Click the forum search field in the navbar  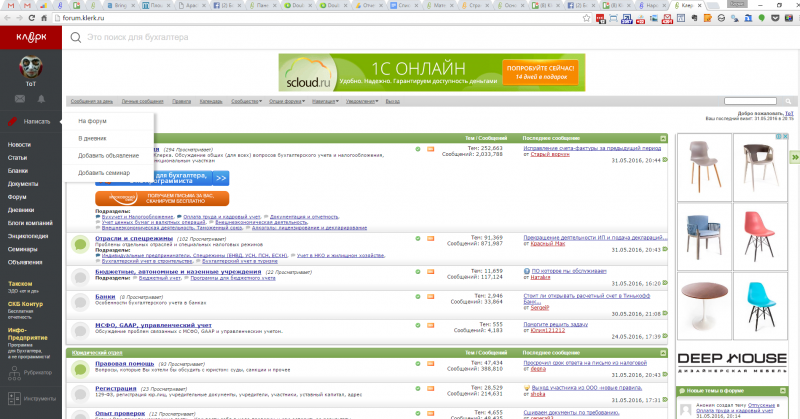(750, 101)
